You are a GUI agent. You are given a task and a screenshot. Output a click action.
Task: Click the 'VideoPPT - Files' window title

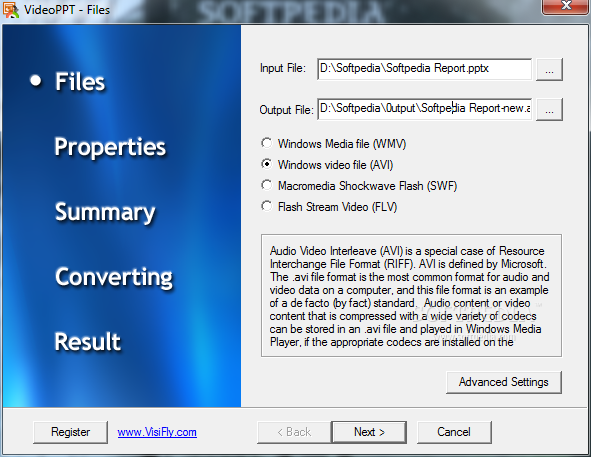(x=67, y=10)
